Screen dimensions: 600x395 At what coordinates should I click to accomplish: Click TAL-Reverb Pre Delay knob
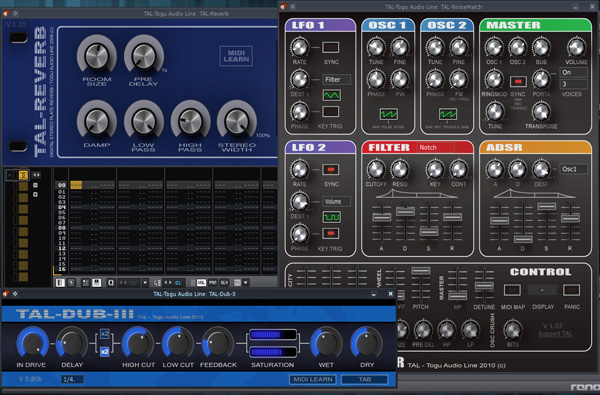pyautogui.click(x=144, y=56)
